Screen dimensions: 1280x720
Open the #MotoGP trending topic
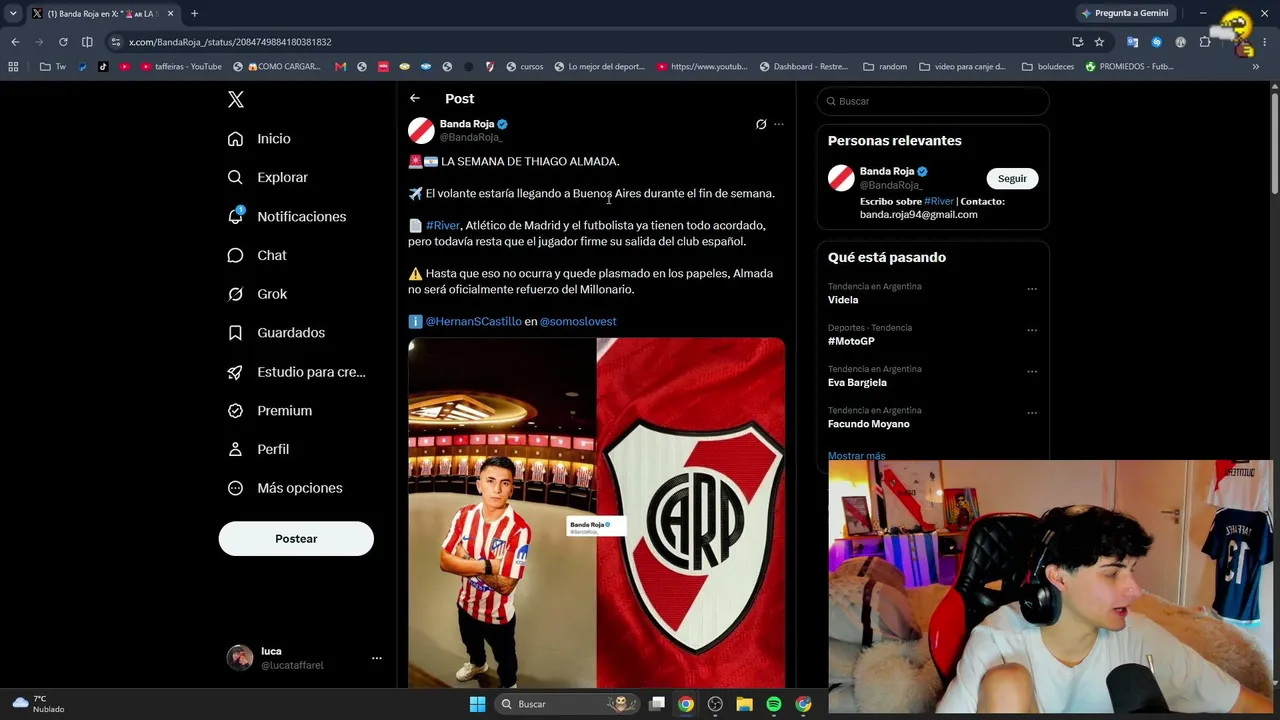point(851,341)
